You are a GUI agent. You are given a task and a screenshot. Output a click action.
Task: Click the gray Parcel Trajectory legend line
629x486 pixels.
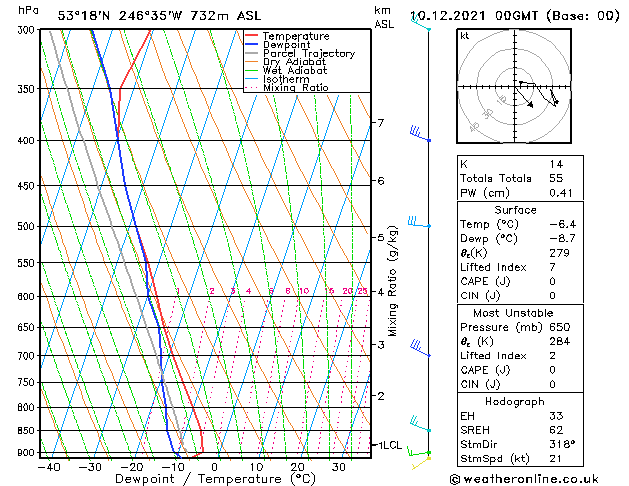251,53
